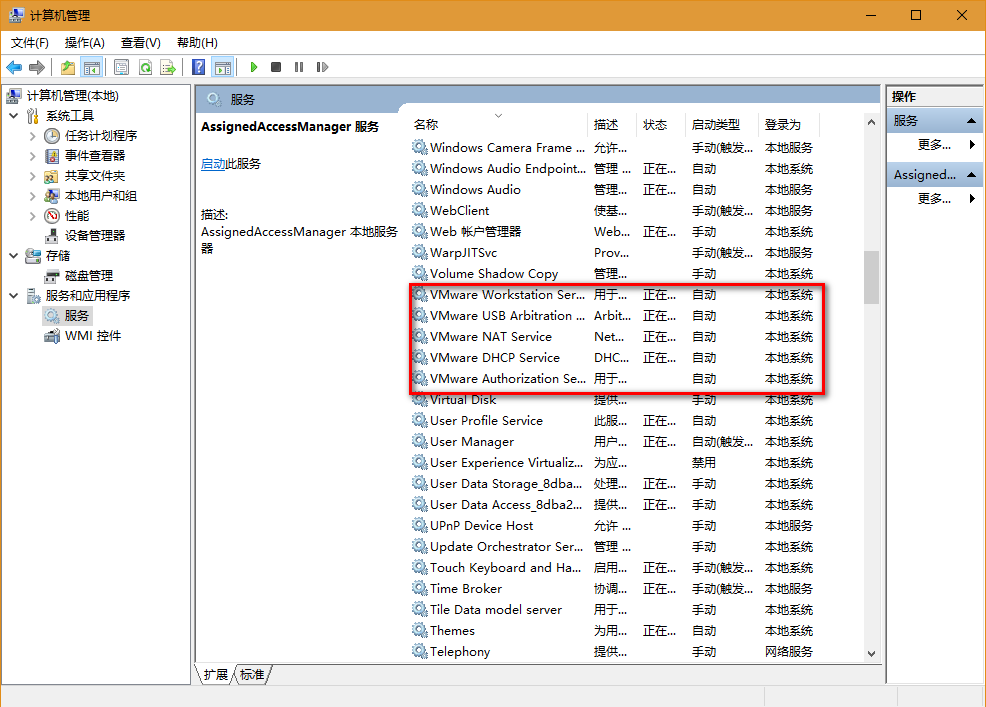This screenshot has width=986, height=707.
Task: Expand the 本地用户和组 chevron
Action: [32, 196]
